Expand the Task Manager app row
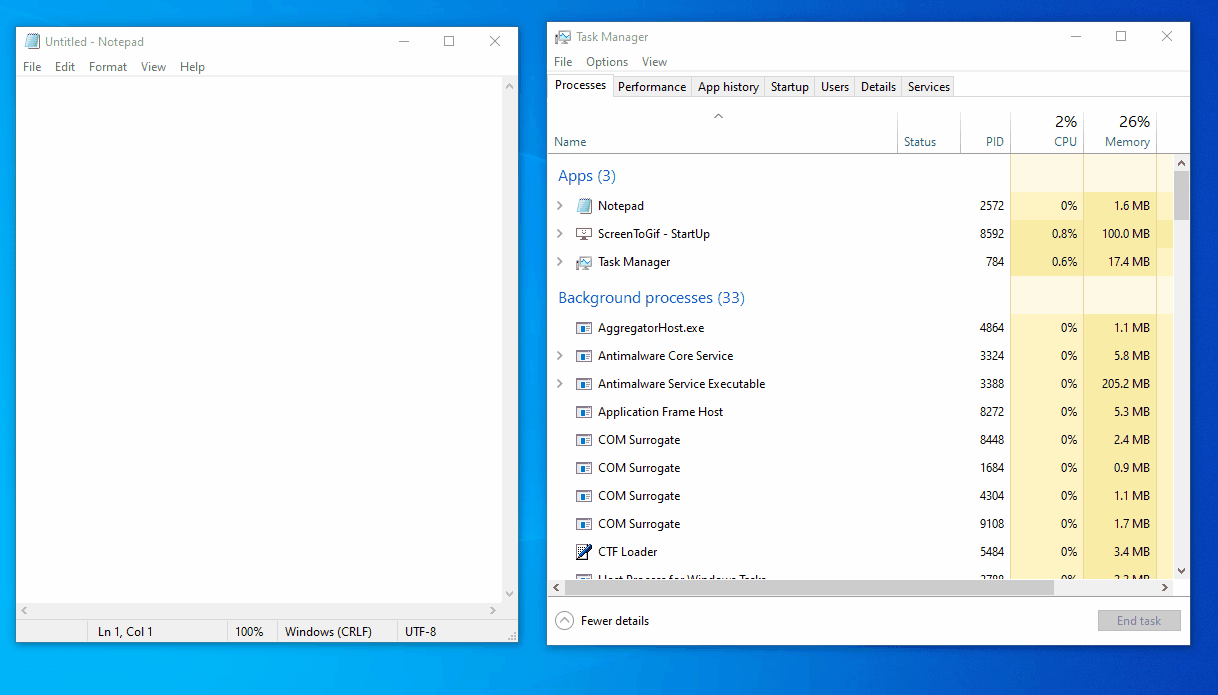1218x695 pixels. click(x=560, y=262)
